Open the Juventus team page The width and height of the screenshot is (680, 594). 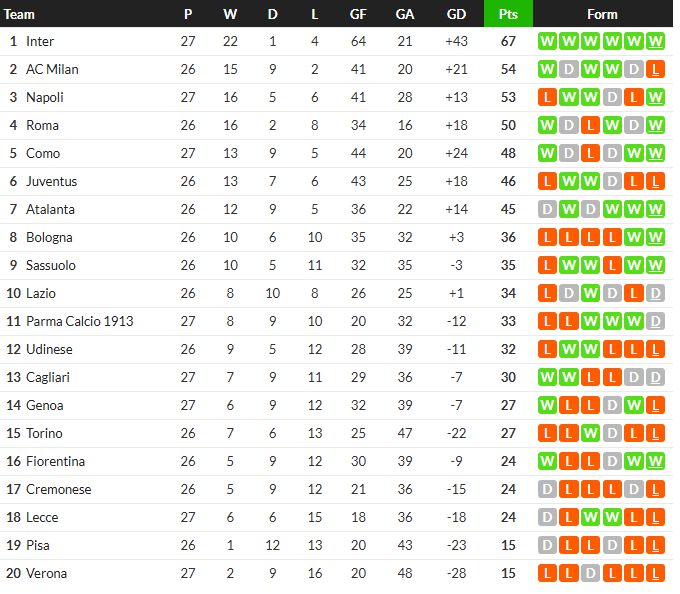coord(51,181)
